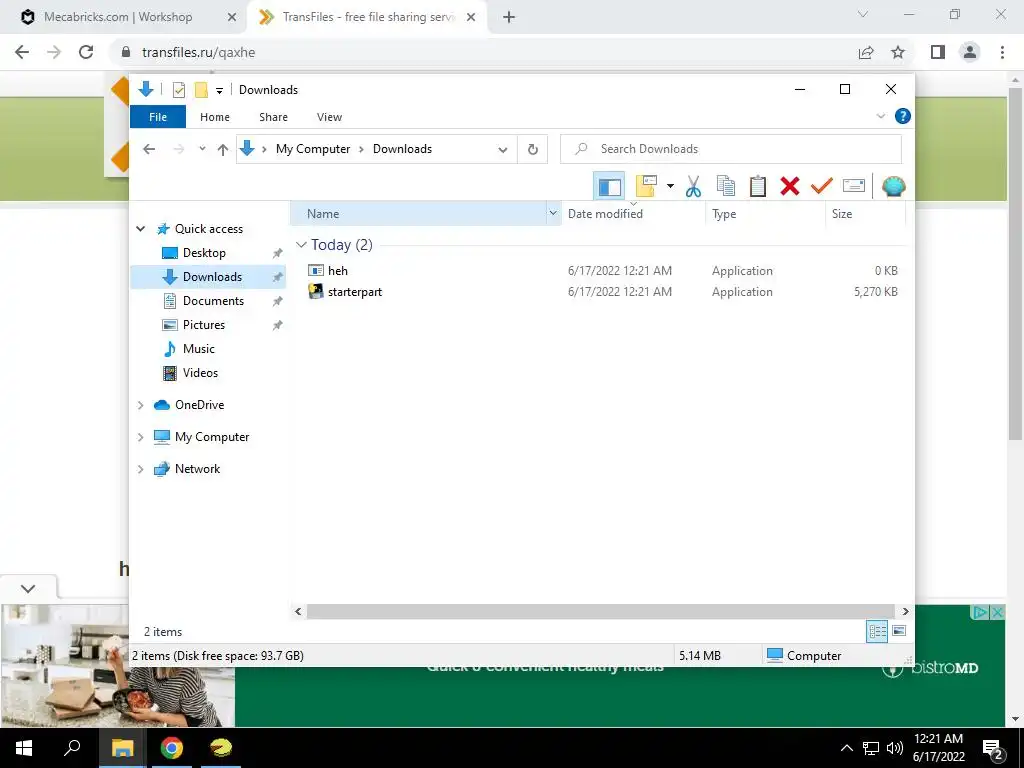The width and height of the screenshot is (1024, 768).
Task: Collapse the Today (2) group
Action: tap(301, 245)
